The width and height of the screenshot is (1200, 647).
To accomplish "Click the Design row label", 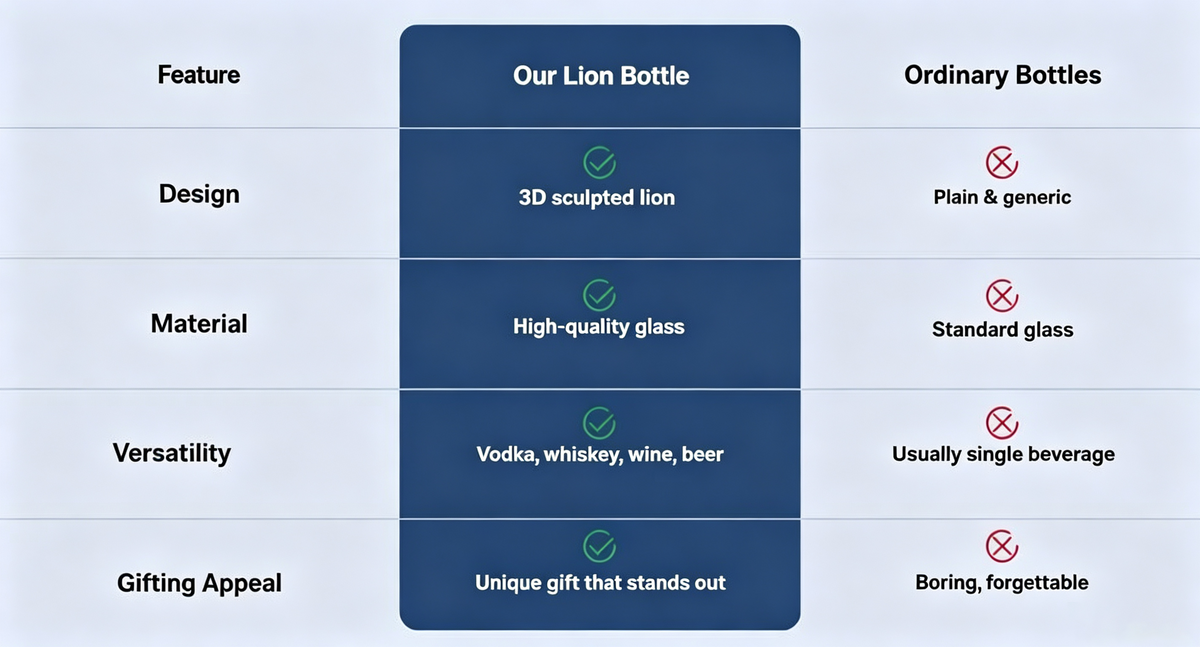I will [199, 194].
